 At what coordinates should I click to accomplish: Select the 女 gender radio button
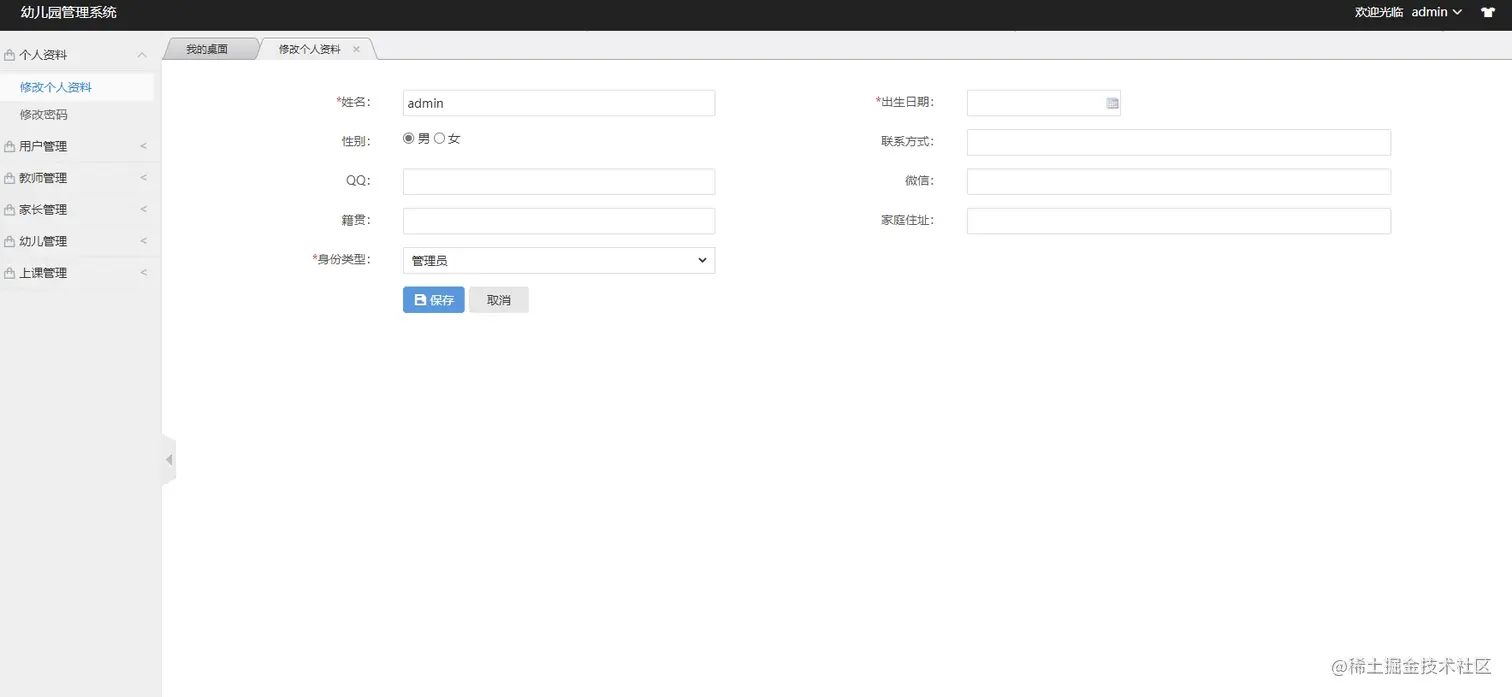click(x=439, y=138)
